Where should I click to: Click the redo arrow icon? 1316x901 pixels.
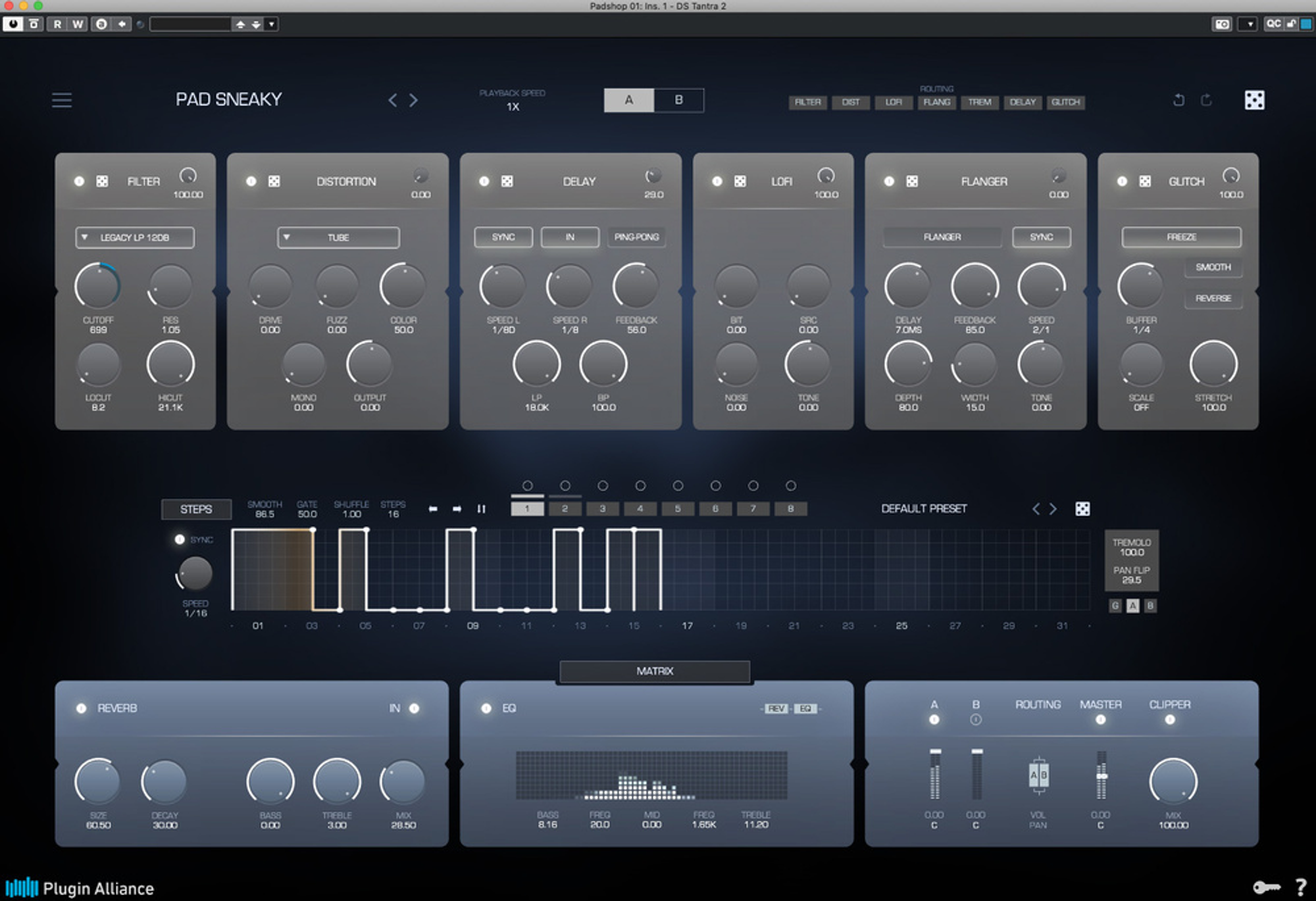pyautogui.click(x=1206, y=100)
